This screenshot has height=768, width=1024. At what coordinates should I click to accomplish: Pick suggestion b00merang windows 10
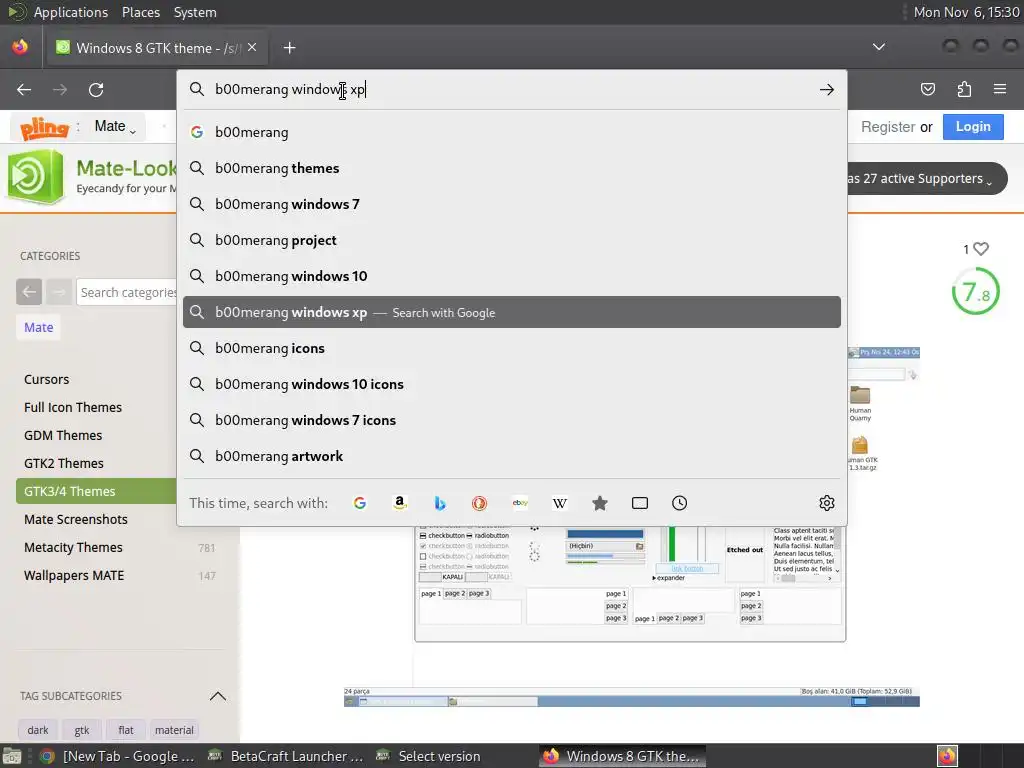click(512, 276)
